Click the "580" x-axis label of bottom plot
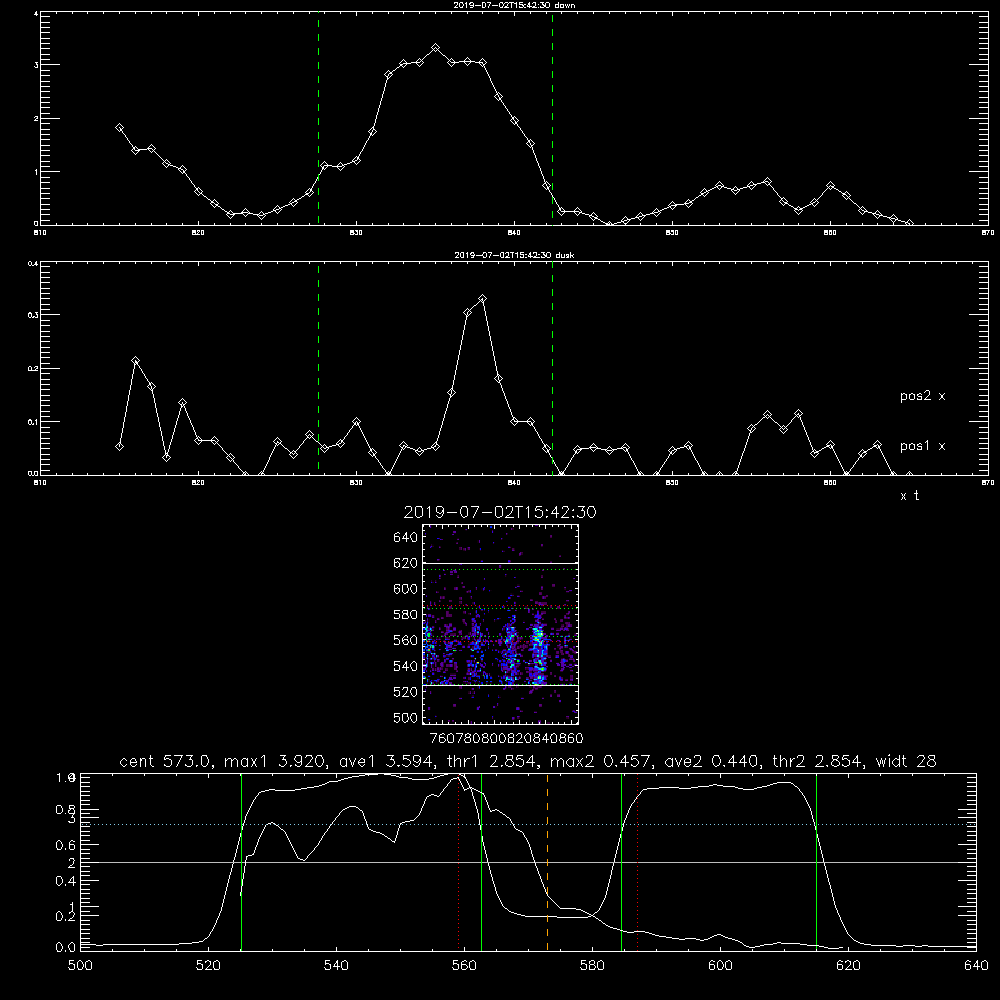This screenshot has width=1000, height=1000. [x=592, y=966]
